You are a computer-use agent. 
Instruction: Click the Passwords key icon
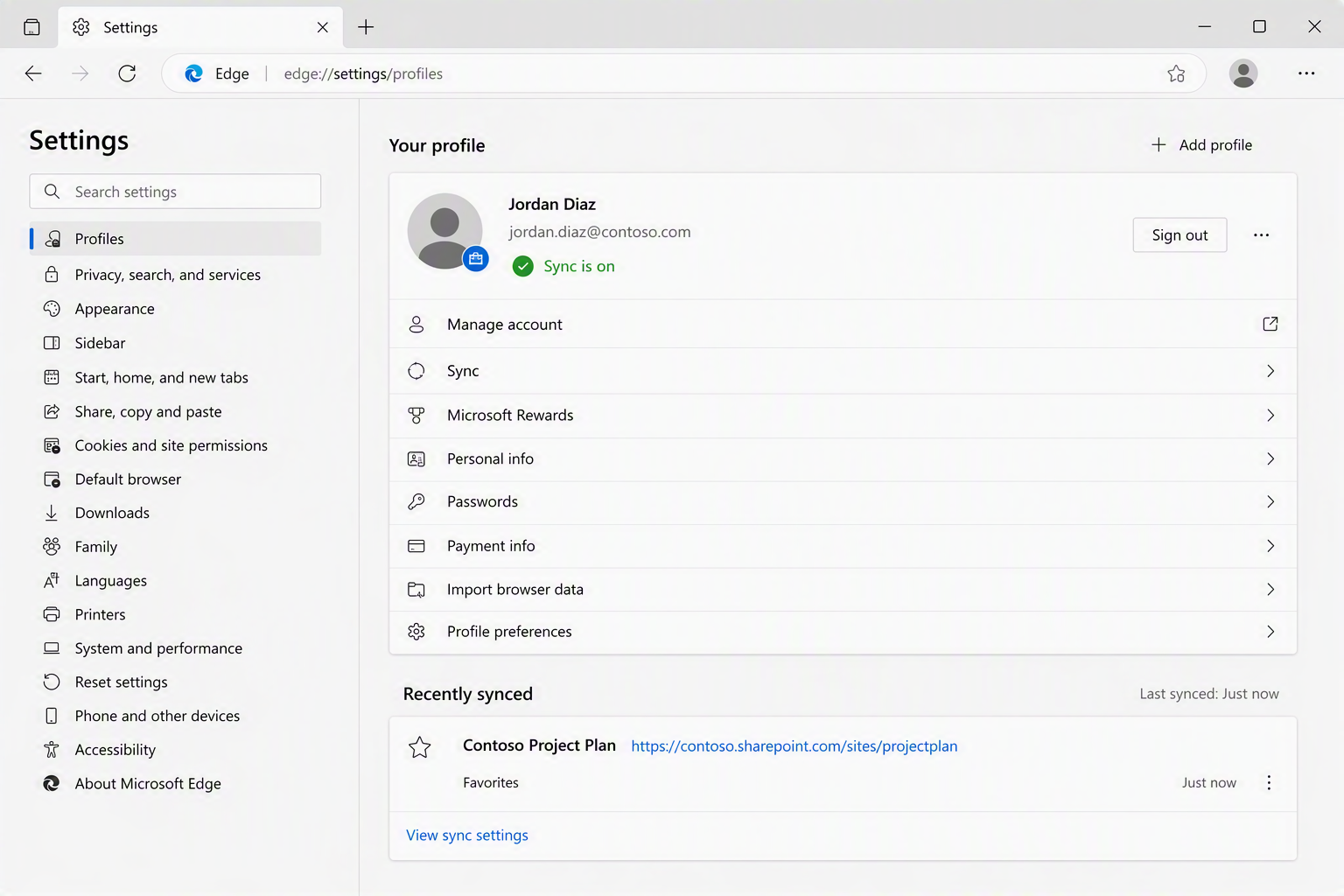416,501
